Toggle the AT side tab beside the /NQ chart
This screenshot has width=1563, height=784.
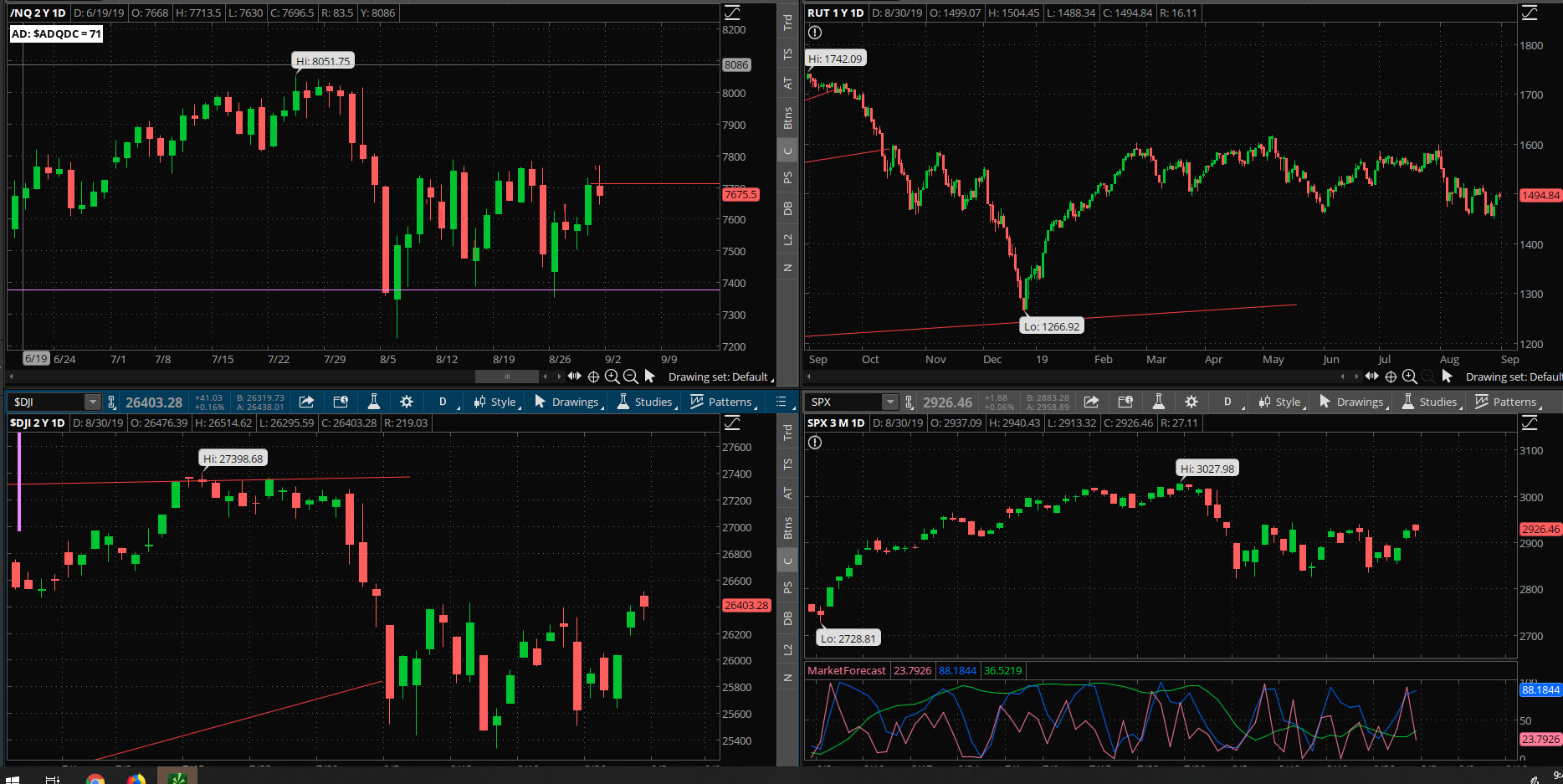(x=787, y=84)
